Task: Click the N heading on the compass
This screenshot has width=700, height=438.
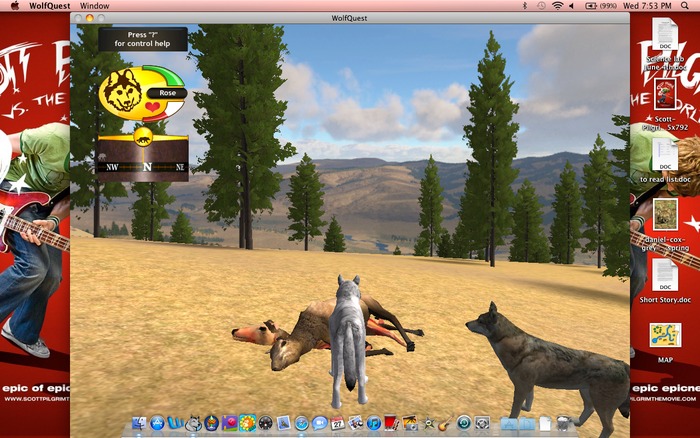Action: coord(147,167)
